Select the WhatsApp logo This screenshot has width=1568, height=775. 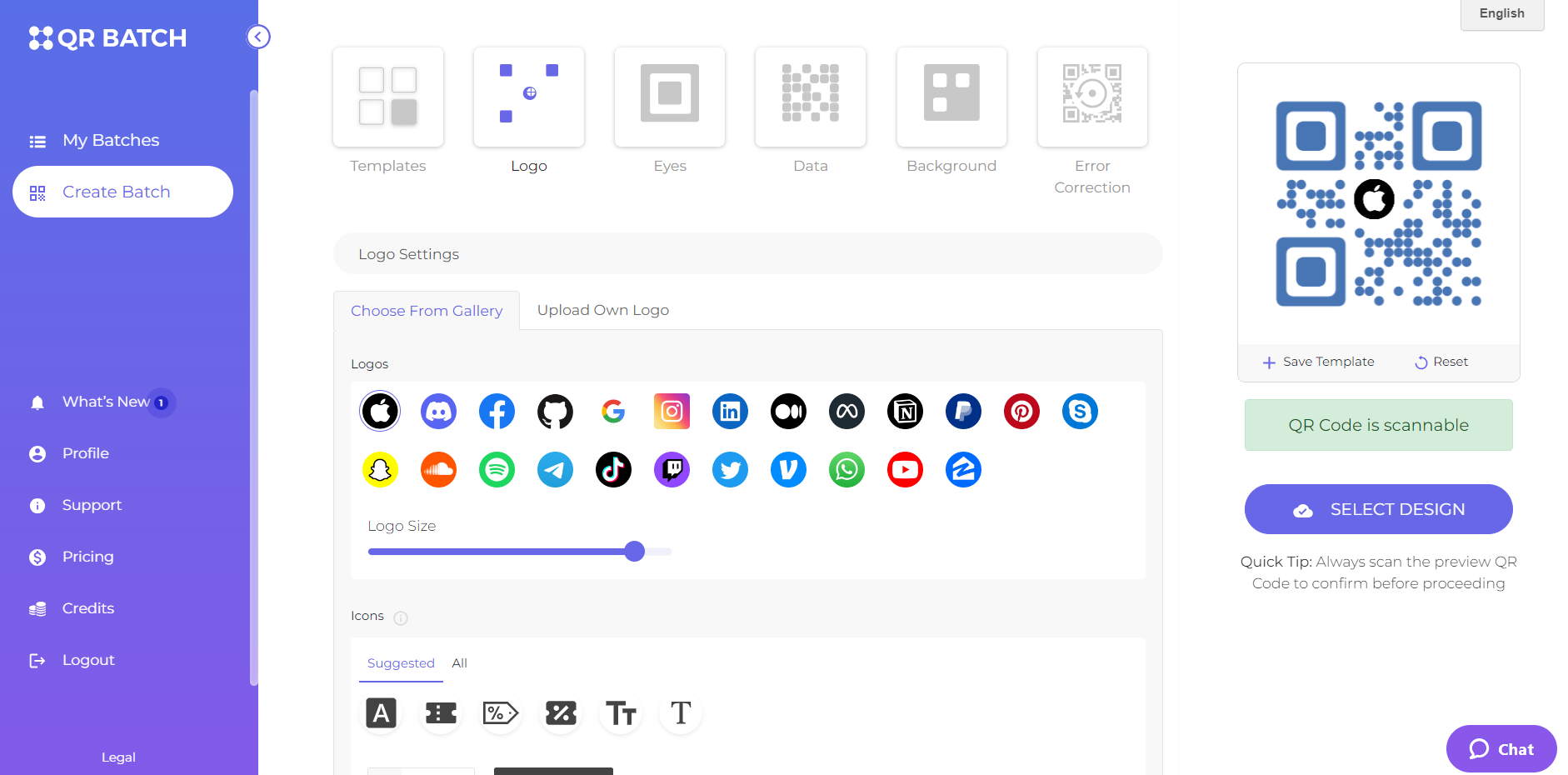tap(846, 470)
